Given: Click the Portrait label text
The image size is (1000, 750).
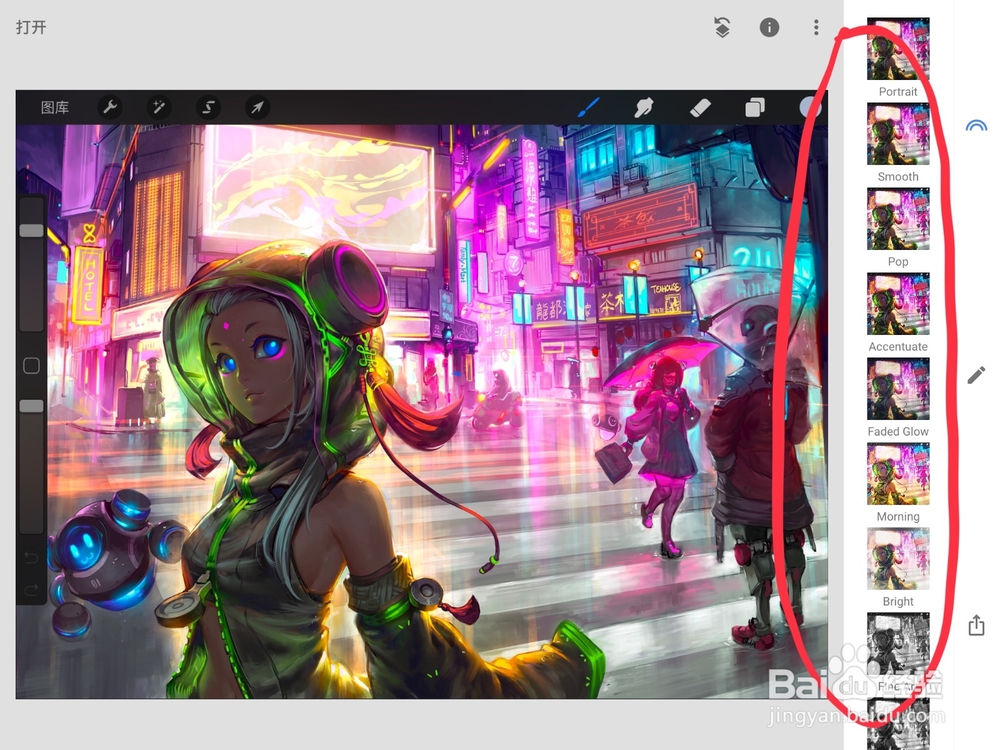Looking at the screenshot, I should (x=898, y=92).
